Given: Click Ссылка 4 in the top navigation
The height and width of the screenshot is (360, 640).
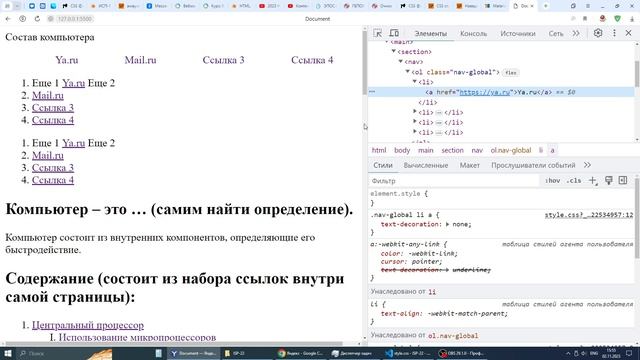Looking at the screenshot, I should click(x=312, y=60).
